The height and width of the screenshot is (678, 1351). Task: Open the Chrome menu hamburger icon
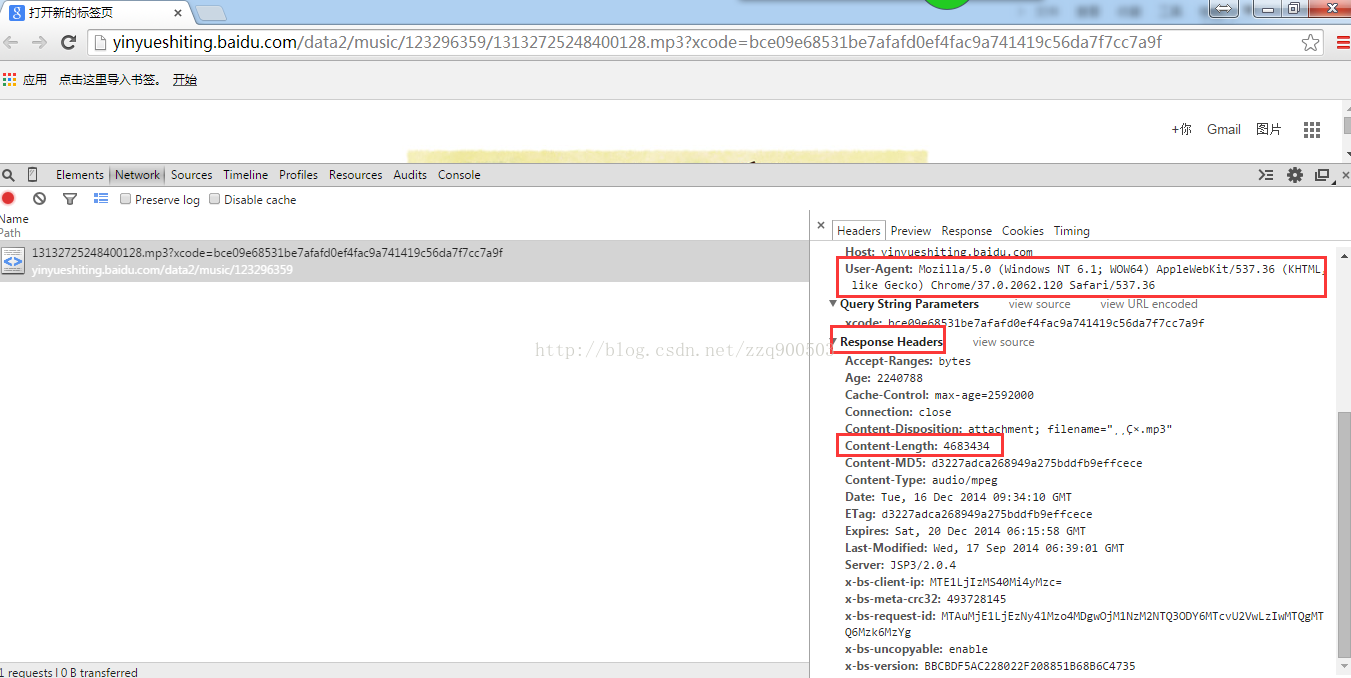[x=1343, y=42]
